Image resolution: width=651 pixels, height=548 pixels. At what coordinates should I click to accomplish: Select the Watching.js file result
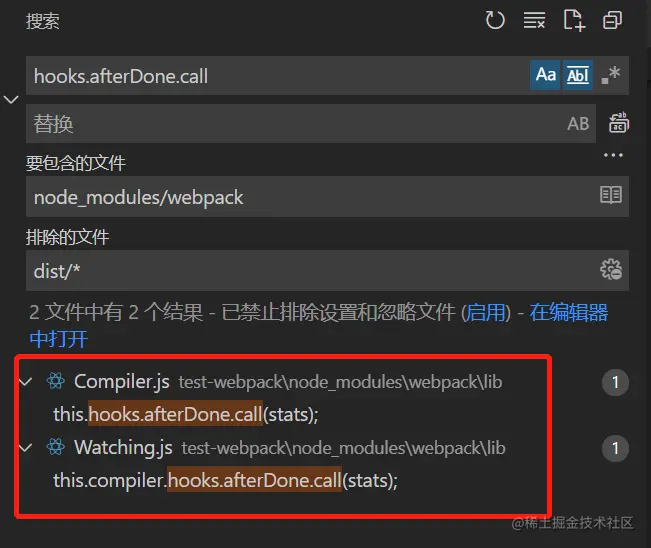point(123,448)
